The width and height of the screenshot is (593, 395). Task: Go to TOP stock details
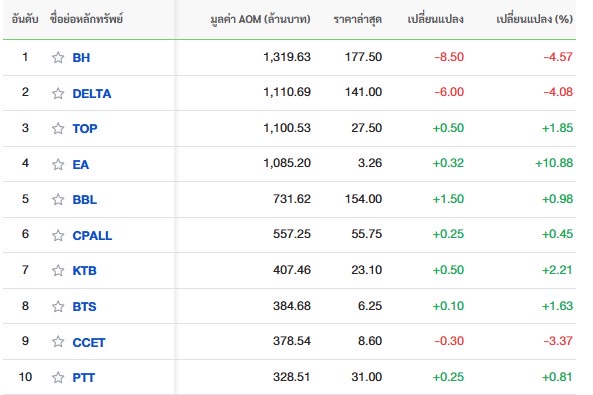coord(85,128)
